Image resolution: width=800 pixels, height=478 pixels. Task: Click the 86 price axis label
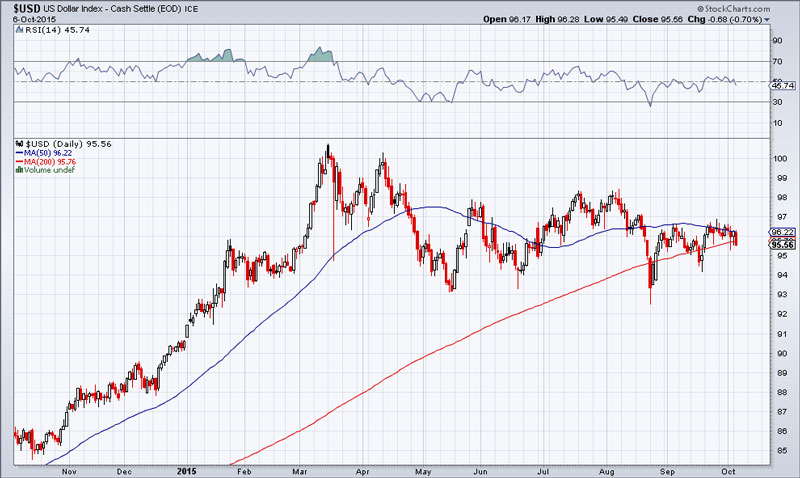click(782, 431)
